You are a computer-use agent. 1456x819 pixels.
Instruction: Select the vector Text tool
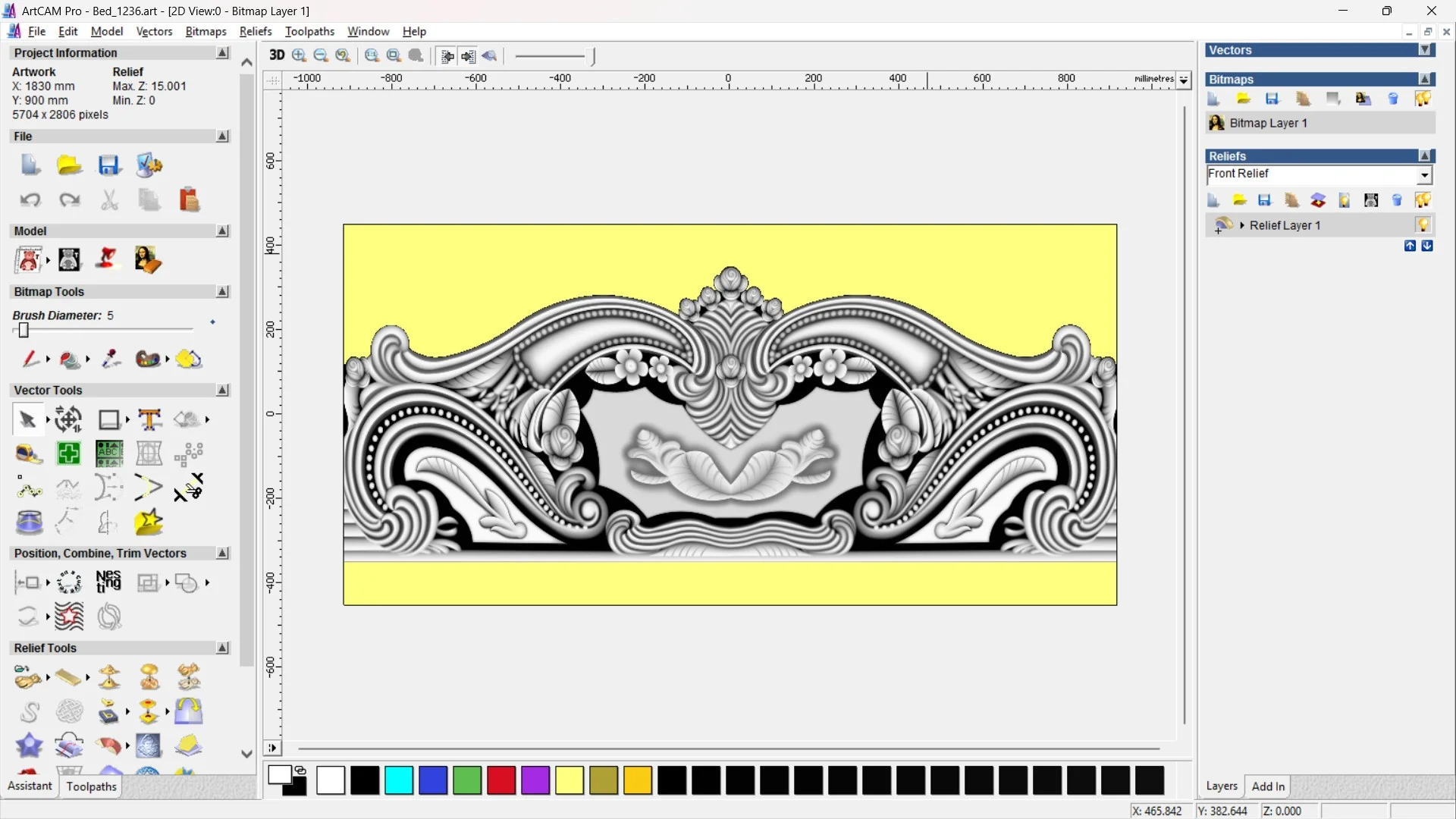149,419
